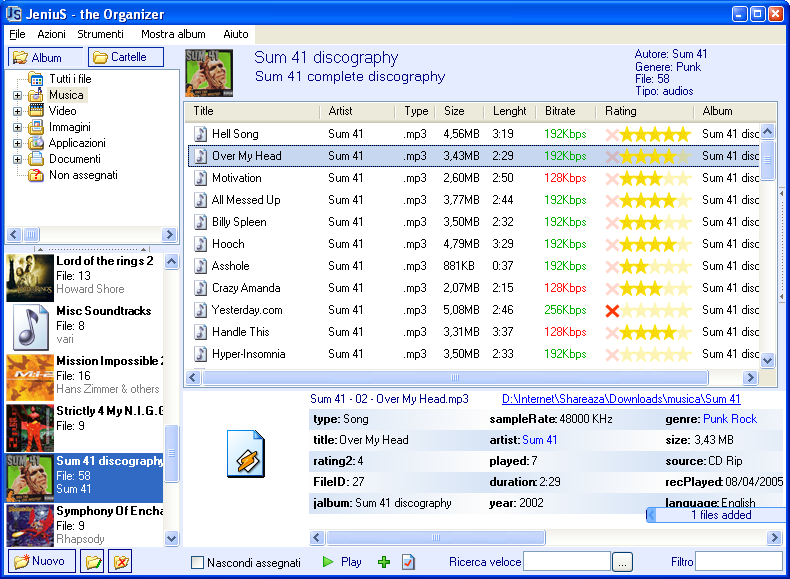Click Lord of the rings 2 cover
Screen dimensions: 790x579
30,278
